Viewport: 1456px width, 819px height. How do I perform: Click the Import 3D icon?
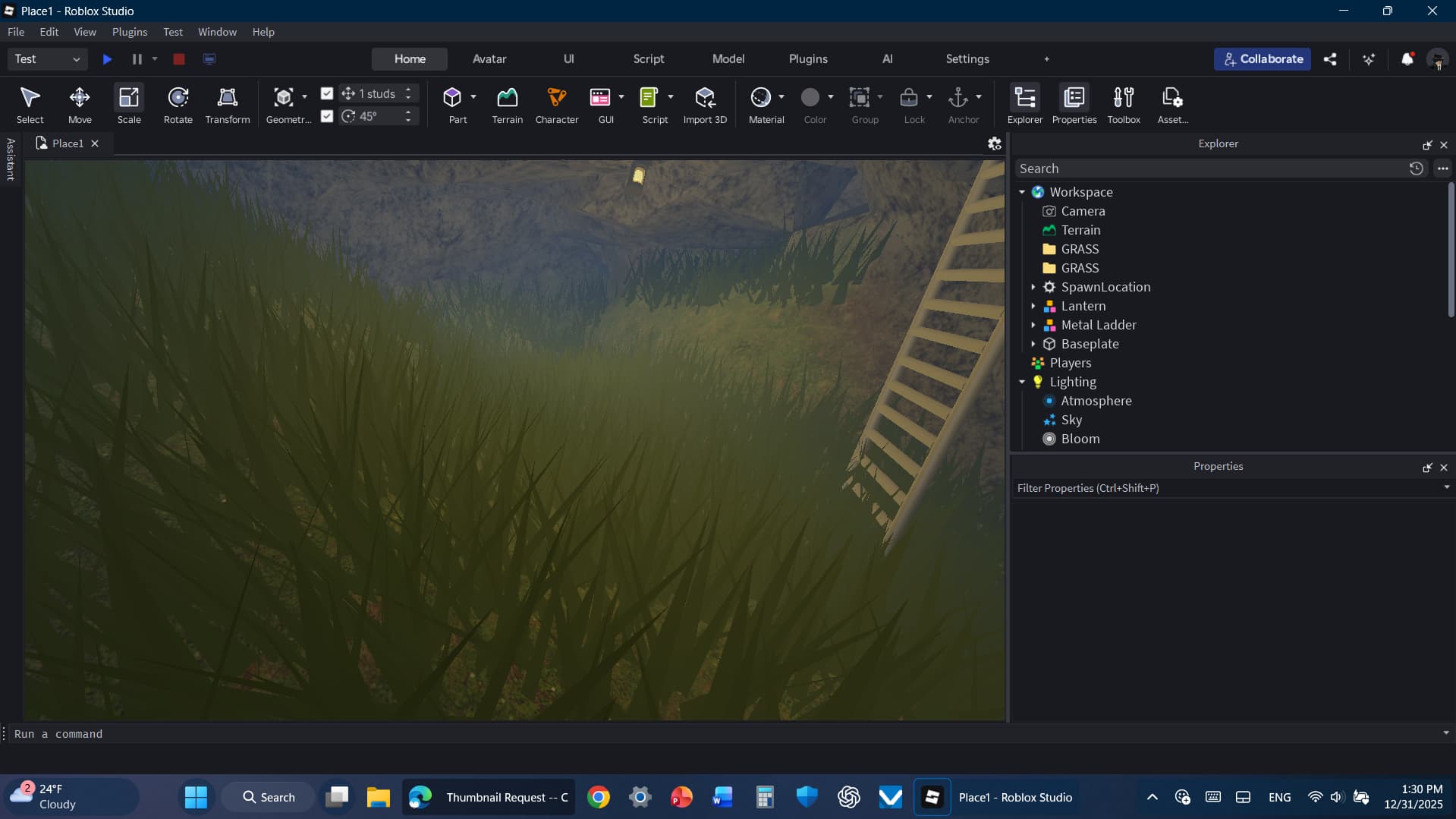click(704, 104)
